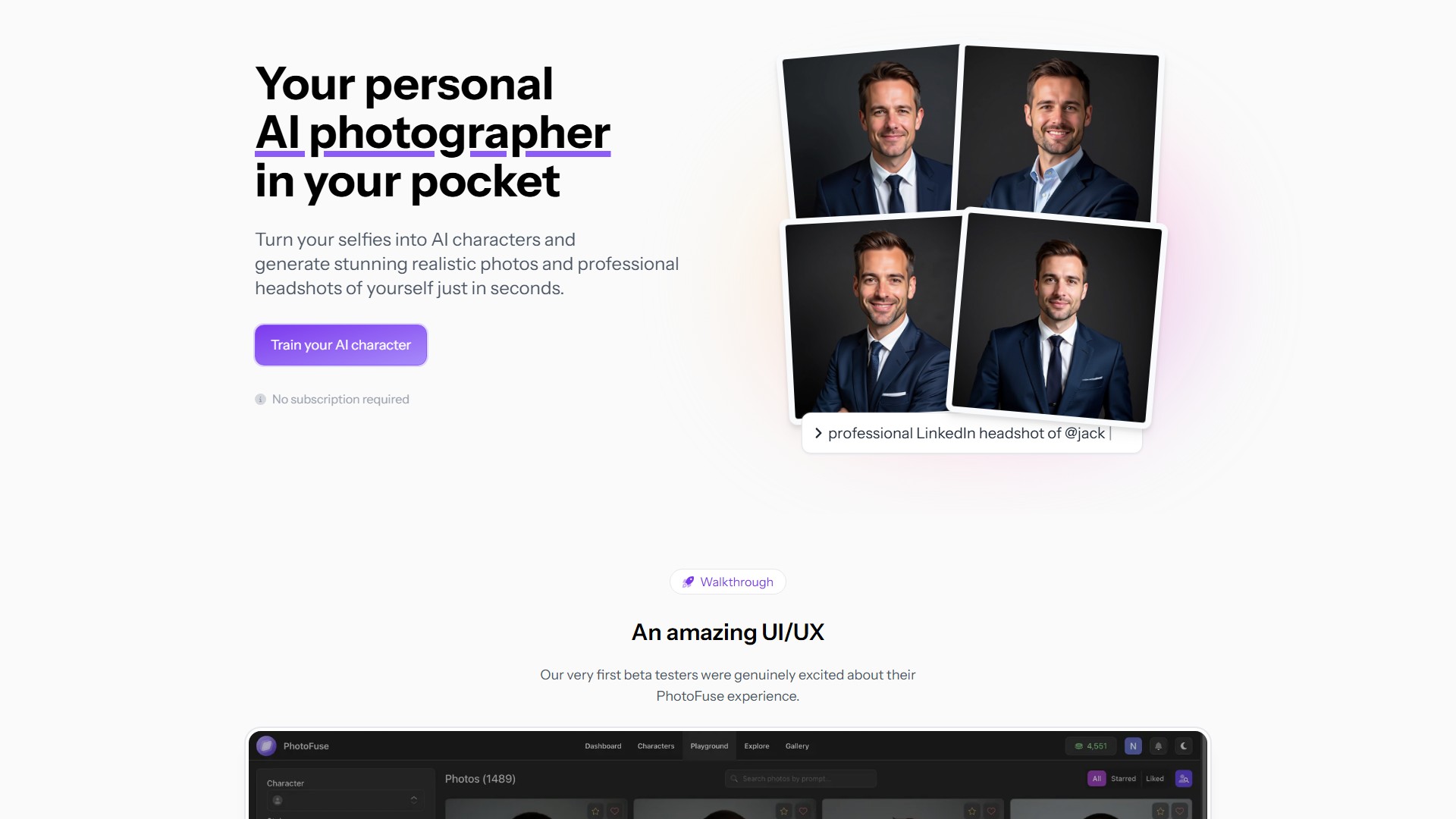Image resolution: width=1456 pixels, height=819 pixels.
Task: Star the second photo in the grid
Action: coord(784,811)
